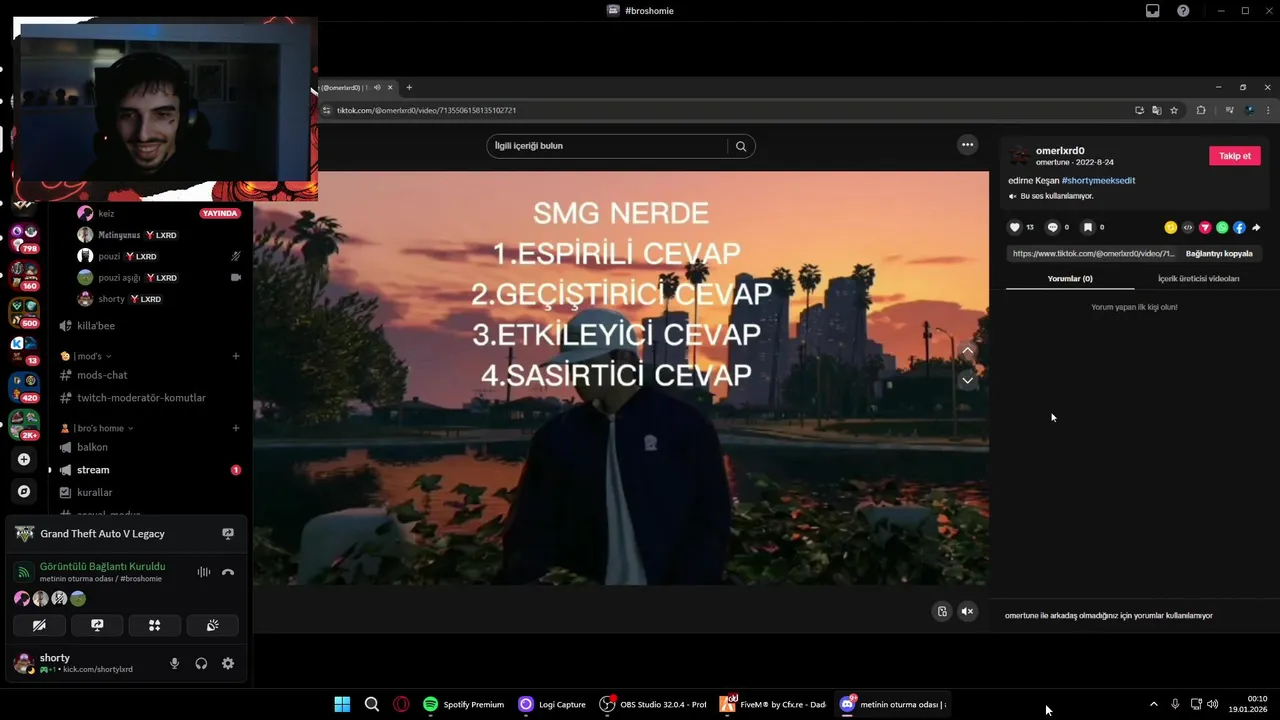This screenshot has height=720, width=1280.
Task: Create channel in bro's homie category
Action: (x=236, y=428)
